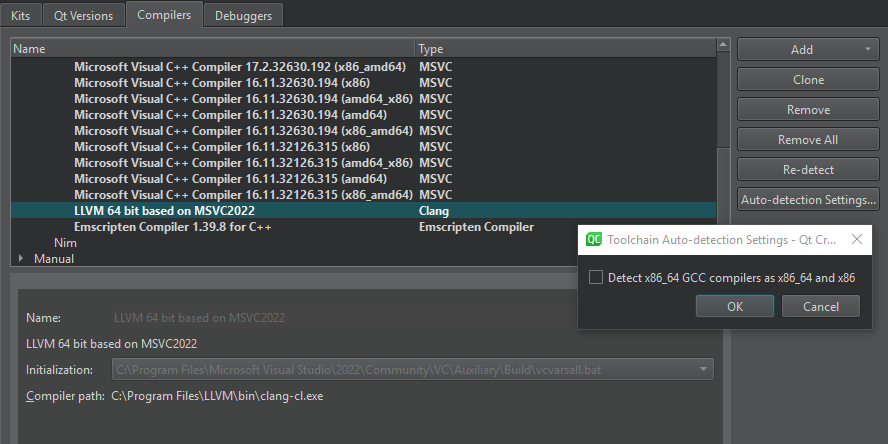Open the Initialization combo box
888x444 pixels.
[412, 370]
